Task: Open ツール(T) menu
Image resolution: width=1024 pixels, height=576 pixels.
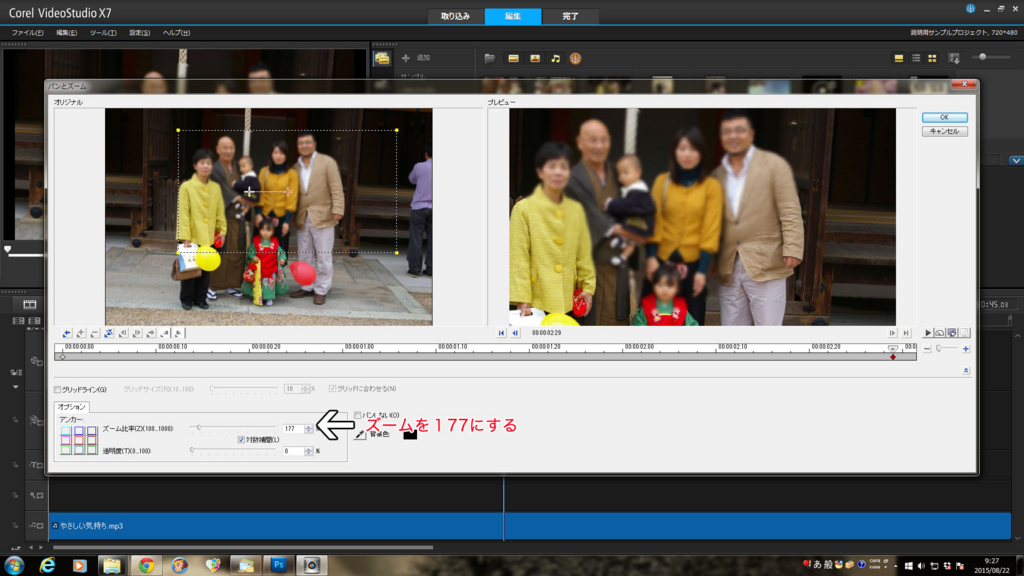Action: click(x=103, y=33)
